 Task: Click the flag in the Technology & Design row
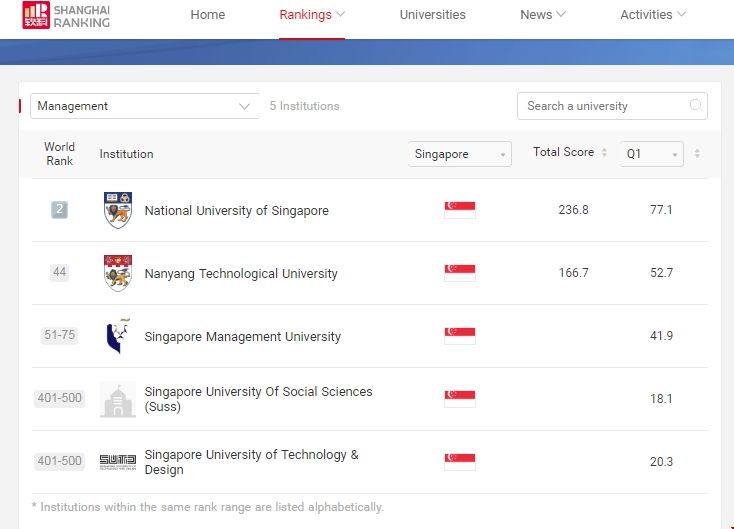click(460, 462)
